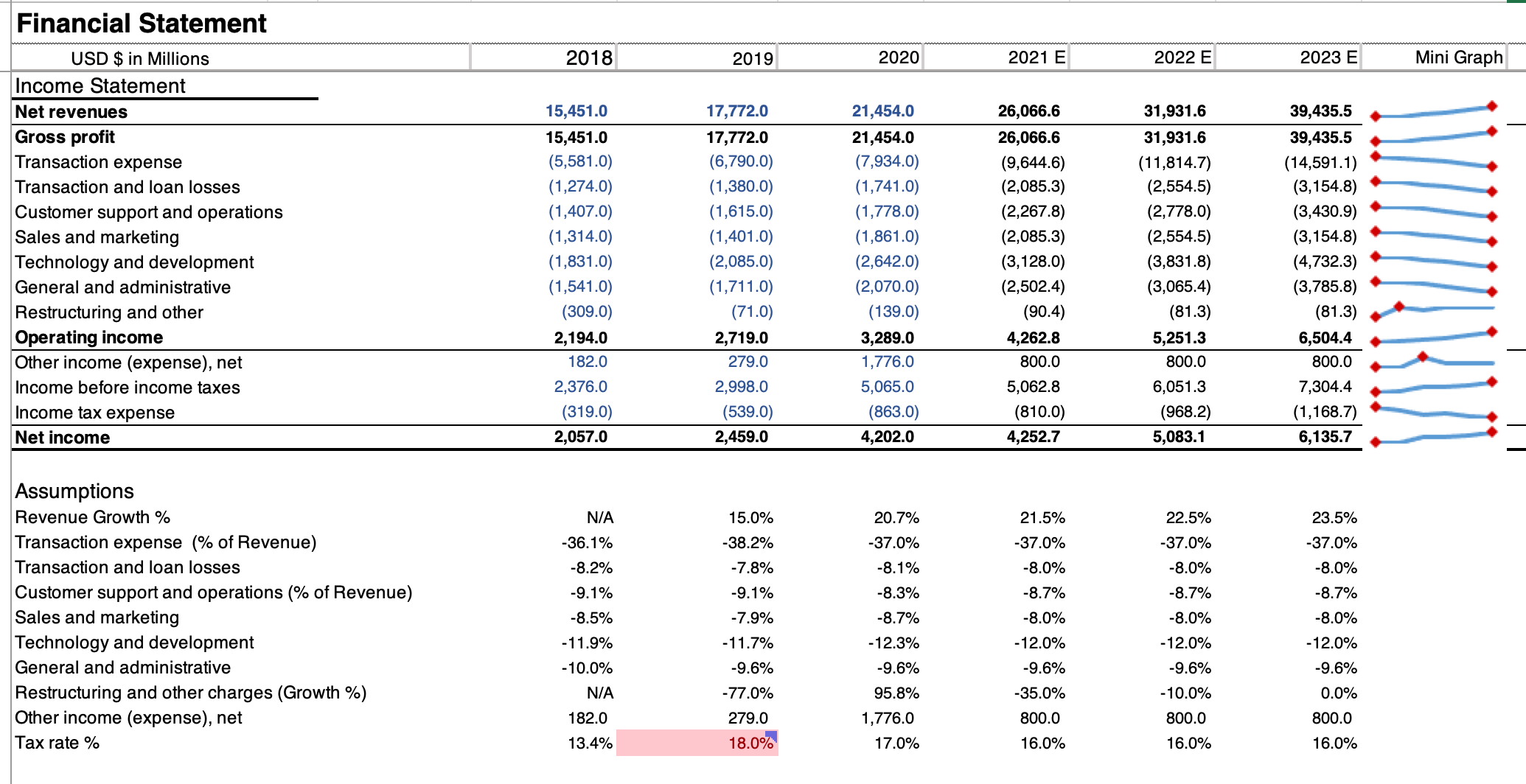Screen dimensions: 1526x784
Task: Select Sales and marketing 2018 assumption -8.5%
Action: tap(591, 618)
